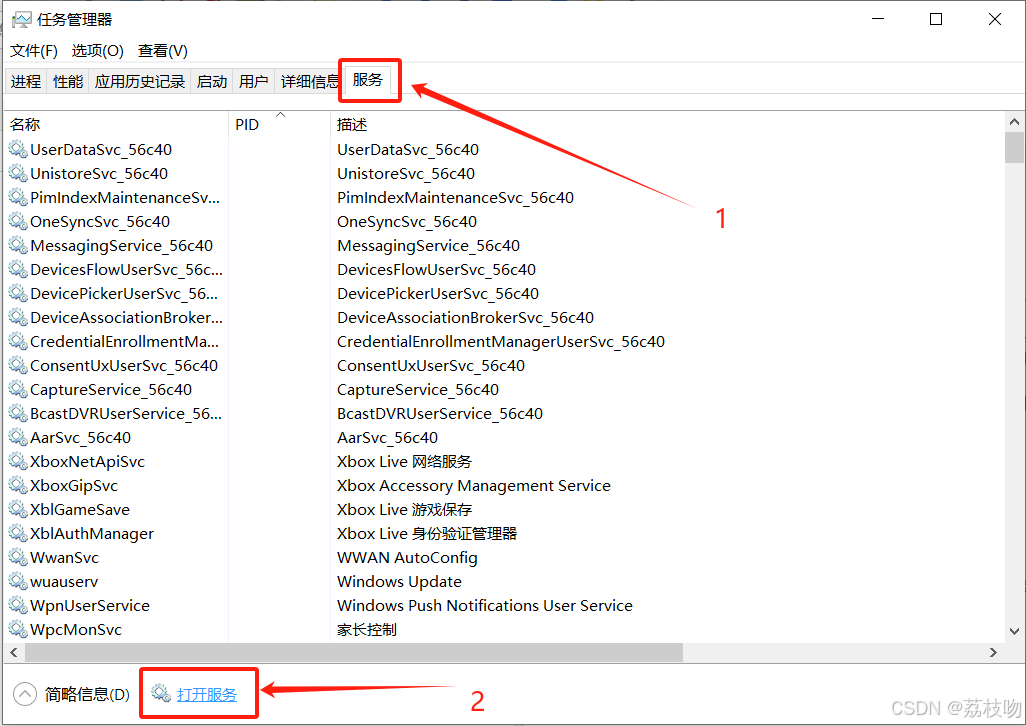
Task: Click the vertical scrollbar up arrow
Action: pos(1014,122)
